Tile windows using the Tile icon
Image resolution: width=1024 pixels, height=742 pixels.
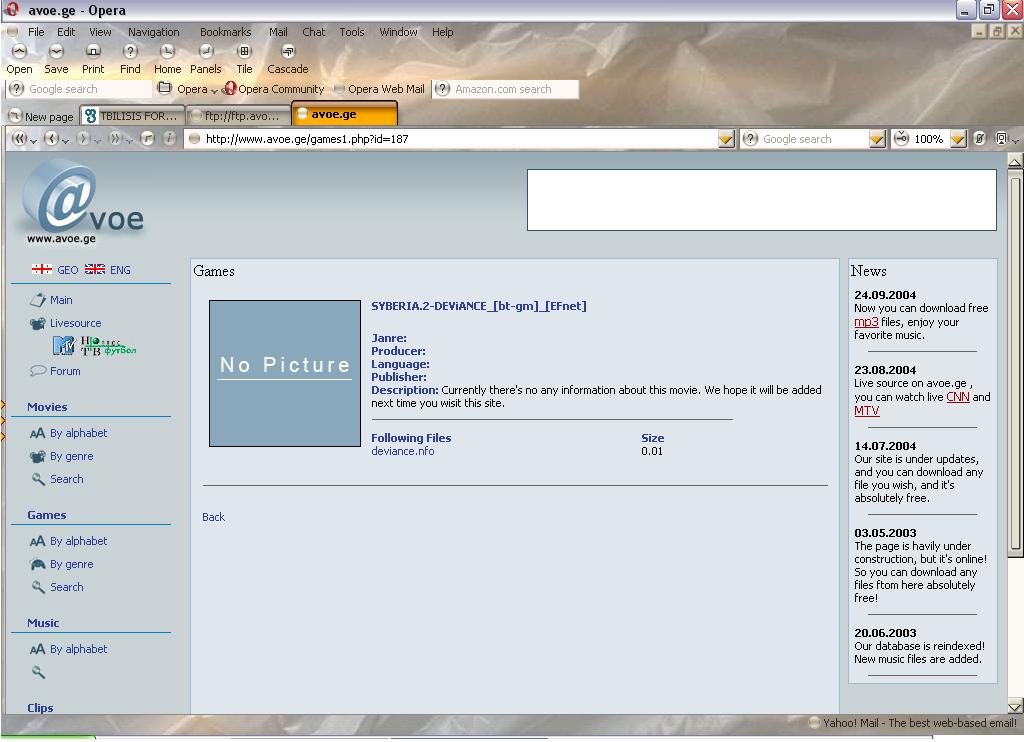244,52
